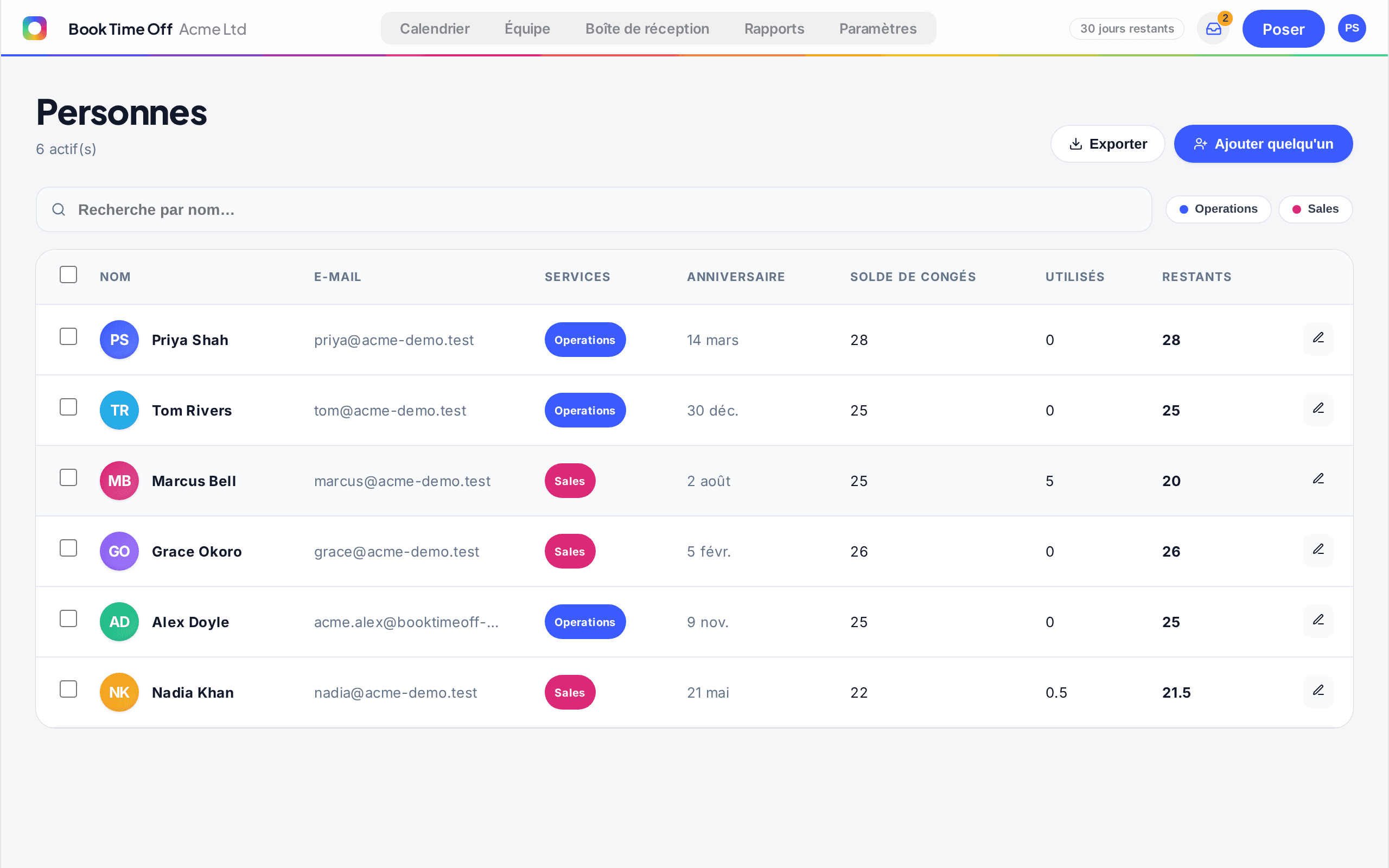The image size is (1389, 868).
Task: Click the Exporter button
Action: coord(1107,144)
